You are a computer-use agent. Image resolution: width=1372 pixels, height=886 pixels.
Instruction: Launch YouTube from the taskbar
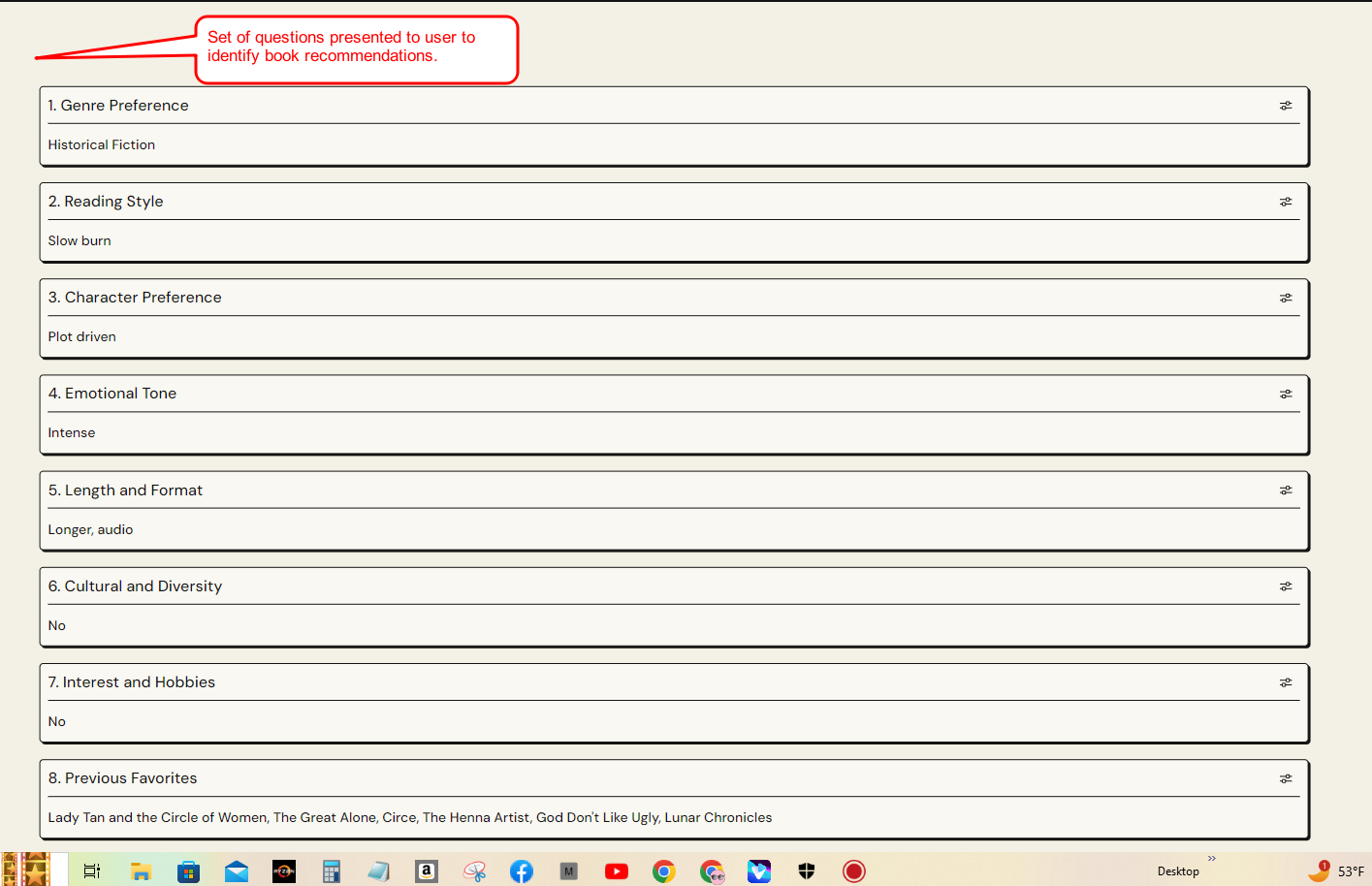point(617,871)
